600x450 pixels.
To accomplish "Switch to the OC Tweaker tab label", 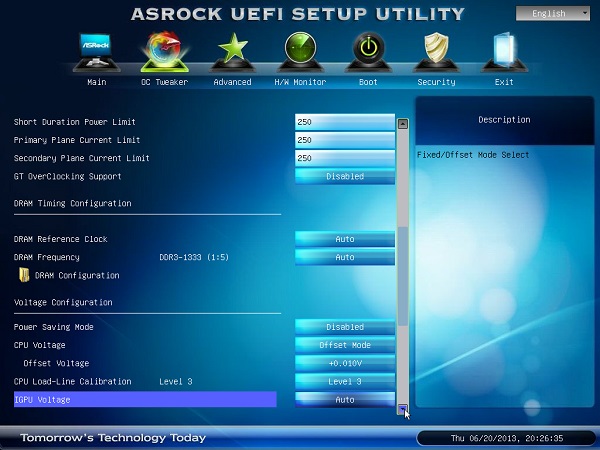I will [165, 82].
